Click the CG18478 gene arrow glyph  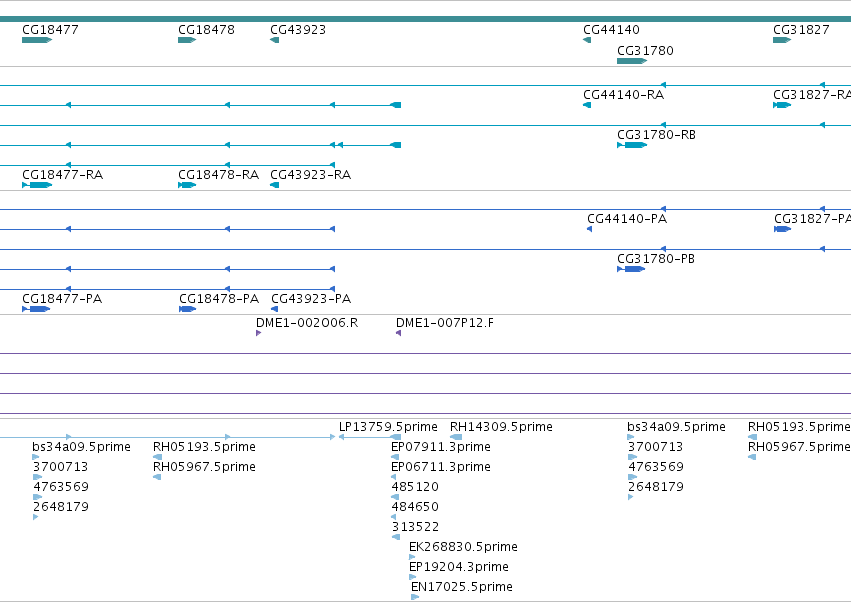[x=187, y=40]
